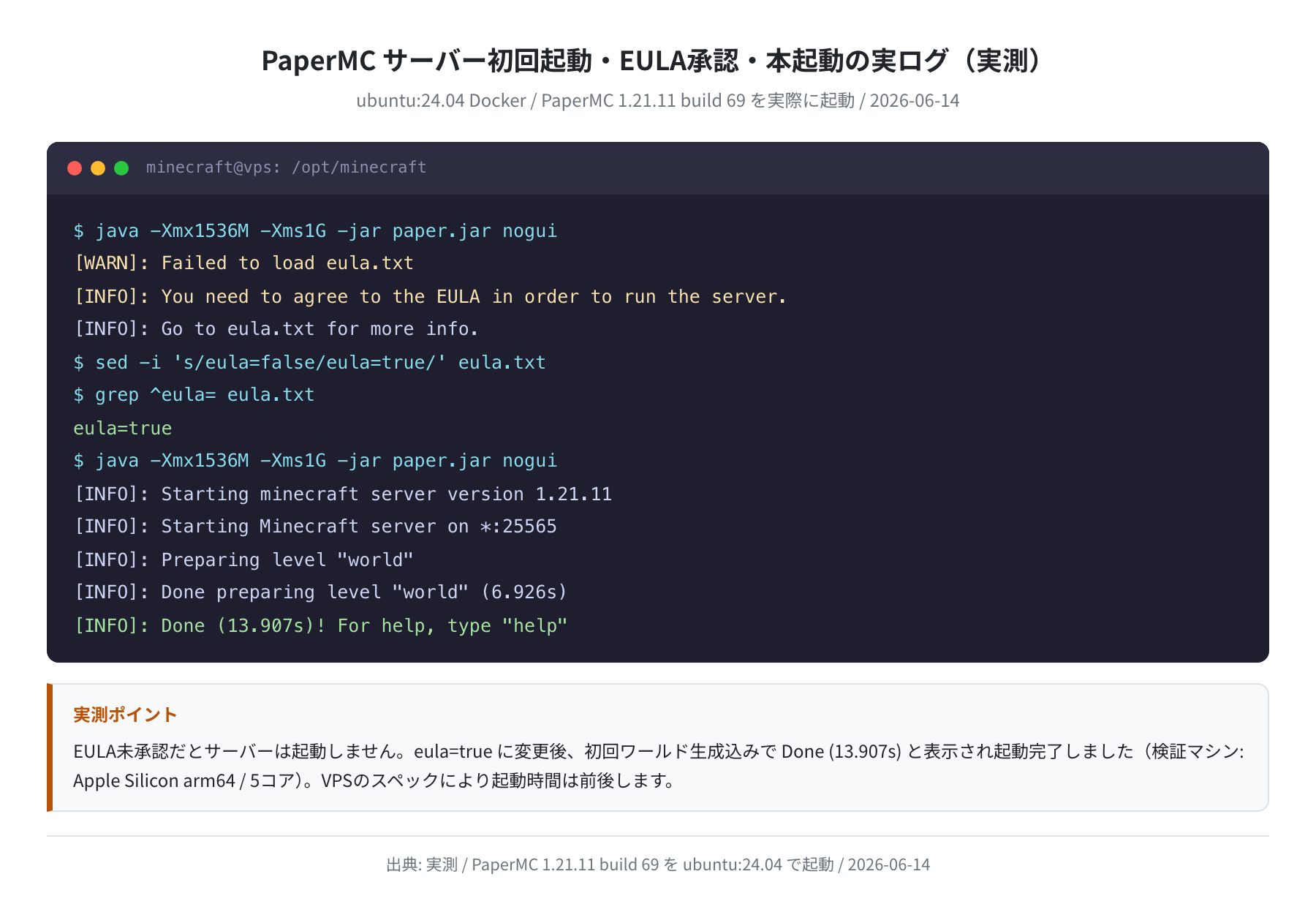Click the grep ^eula= eula.txt command

194,395
